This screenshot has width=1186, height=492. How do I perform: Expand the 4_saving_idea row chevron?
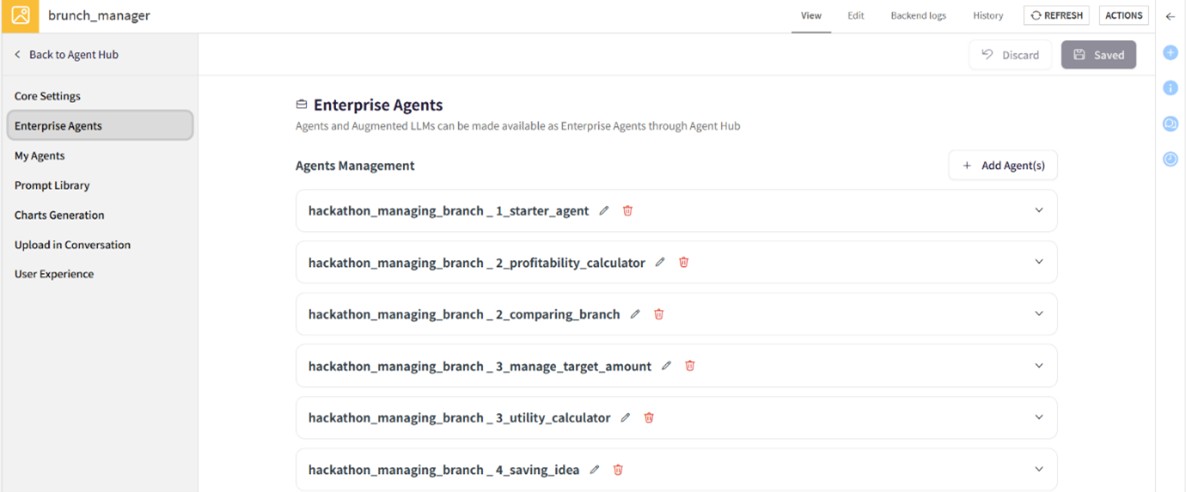pos(1039,469)
